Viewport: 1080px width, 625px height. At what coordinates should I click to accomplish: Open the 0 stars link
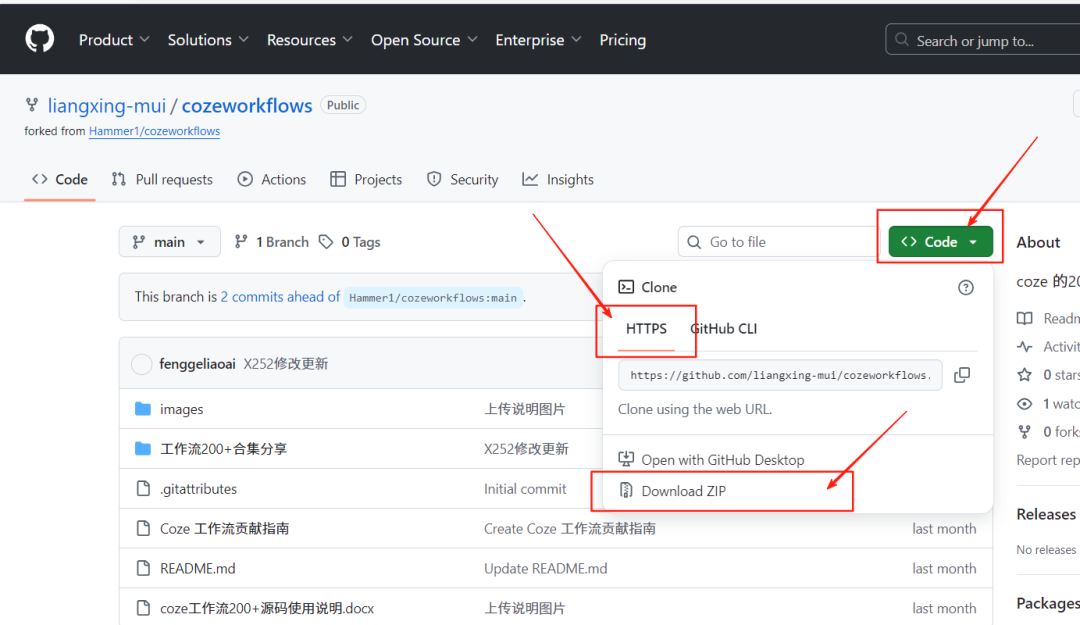click(x=1060, y=375)
